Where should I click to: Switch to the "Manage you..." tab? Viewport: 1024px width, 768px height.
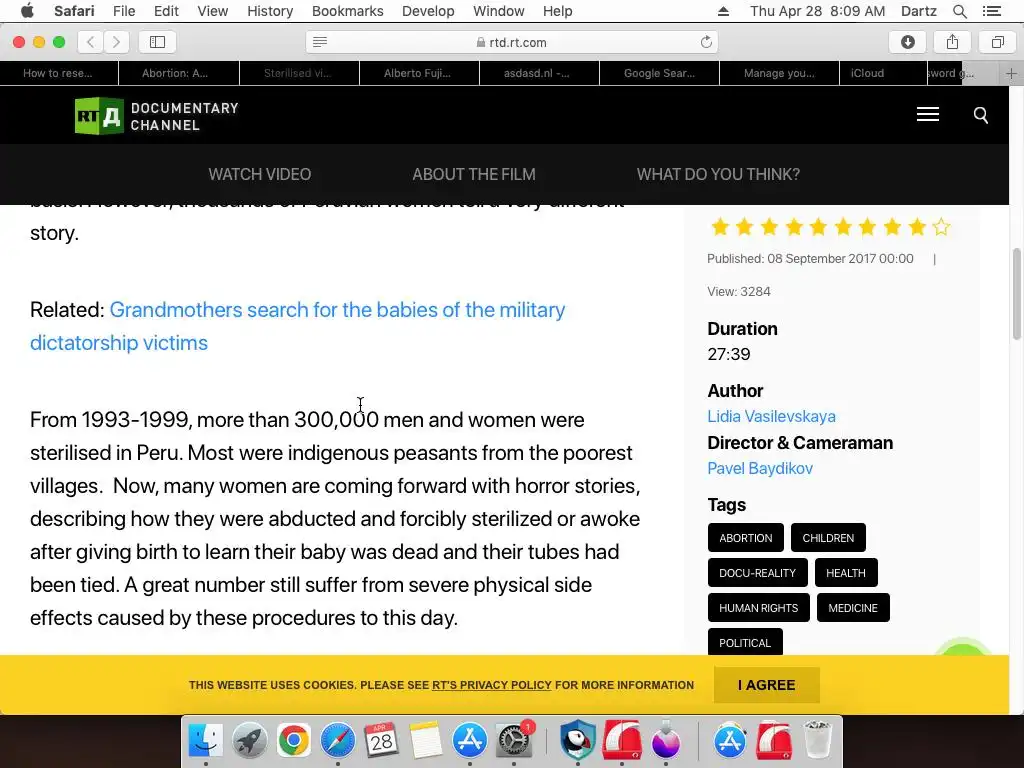[779, 73]
